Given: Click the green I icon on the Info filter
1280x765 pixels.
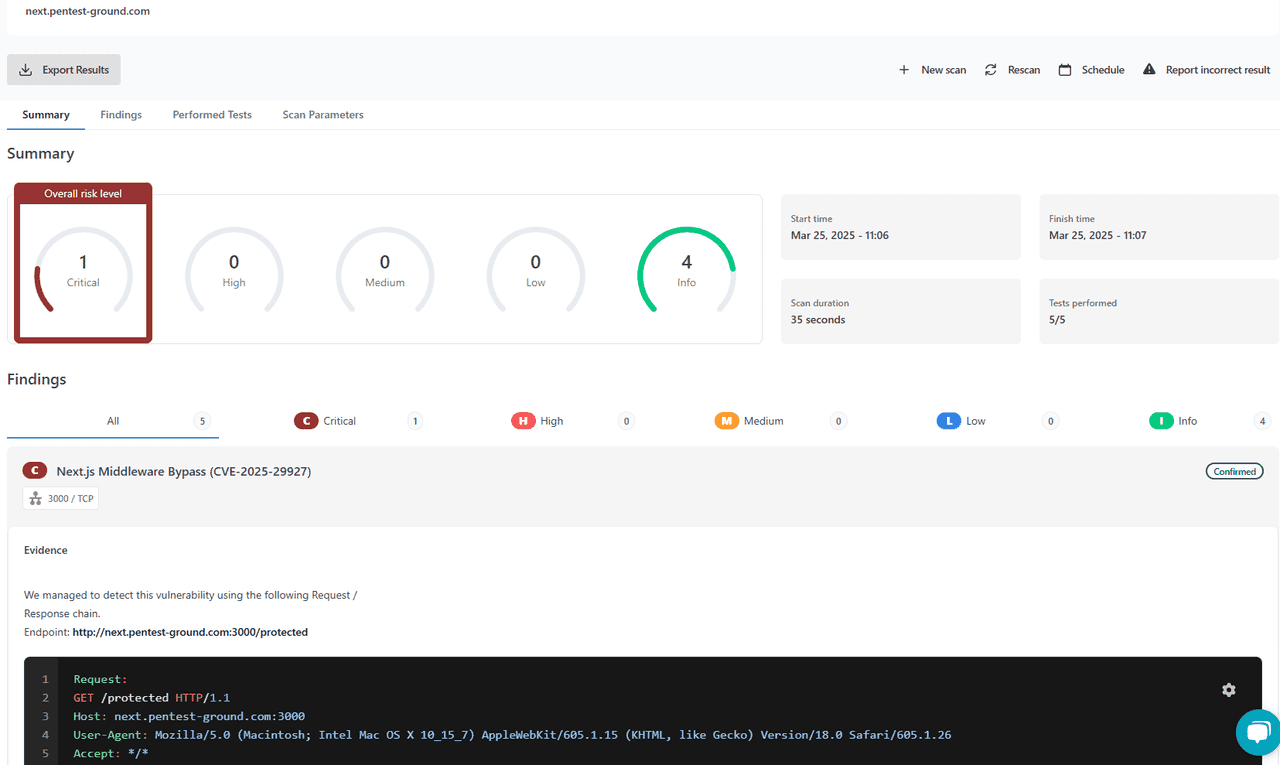Looking at the screenshot, I should [x=1162, y=420].
